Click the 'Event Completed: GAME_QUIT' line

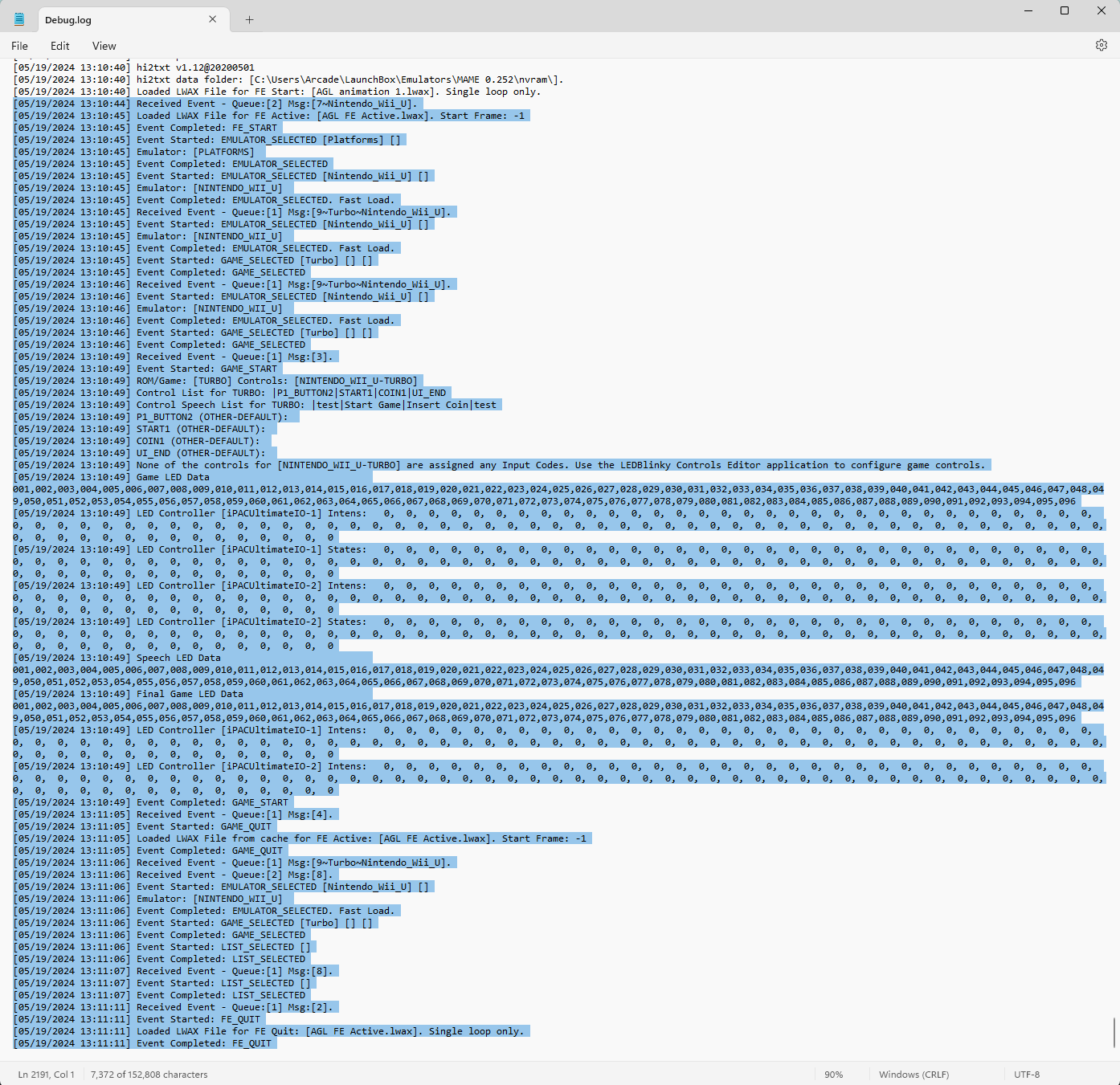[148, 850]
